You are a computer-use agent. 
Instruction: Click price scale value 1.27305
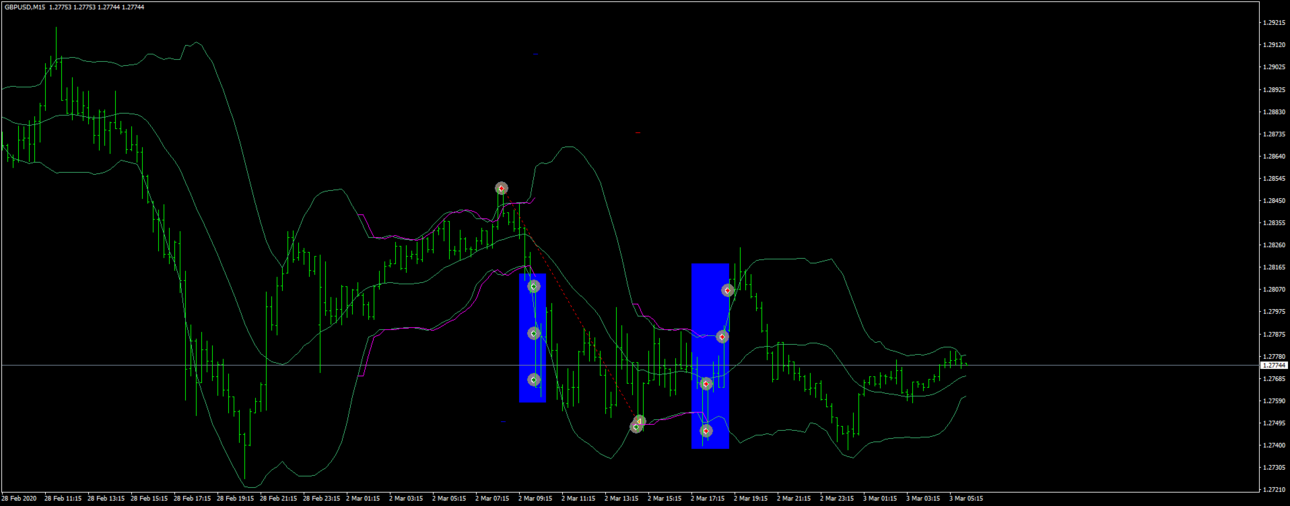(1274, 467)
